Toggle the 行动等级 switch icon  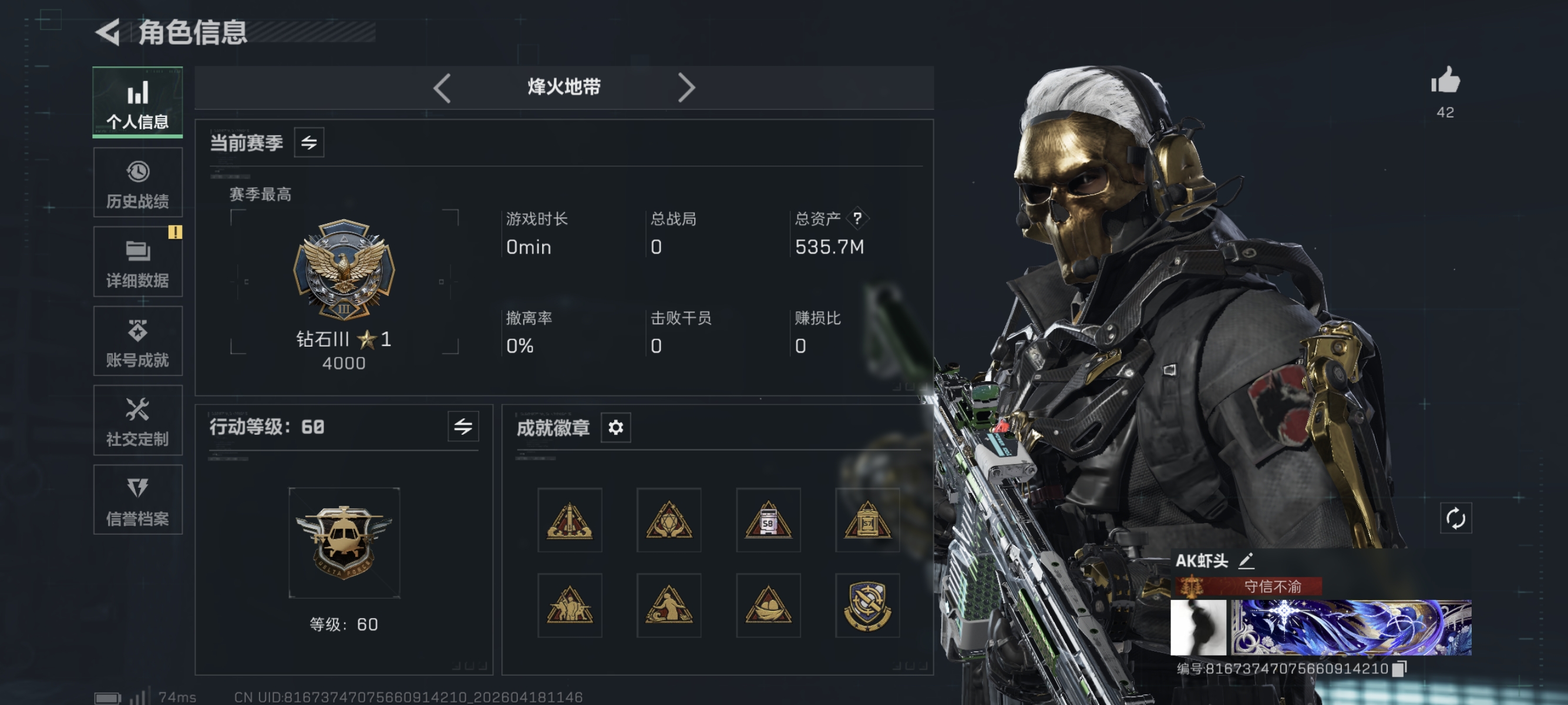(463, 426)
